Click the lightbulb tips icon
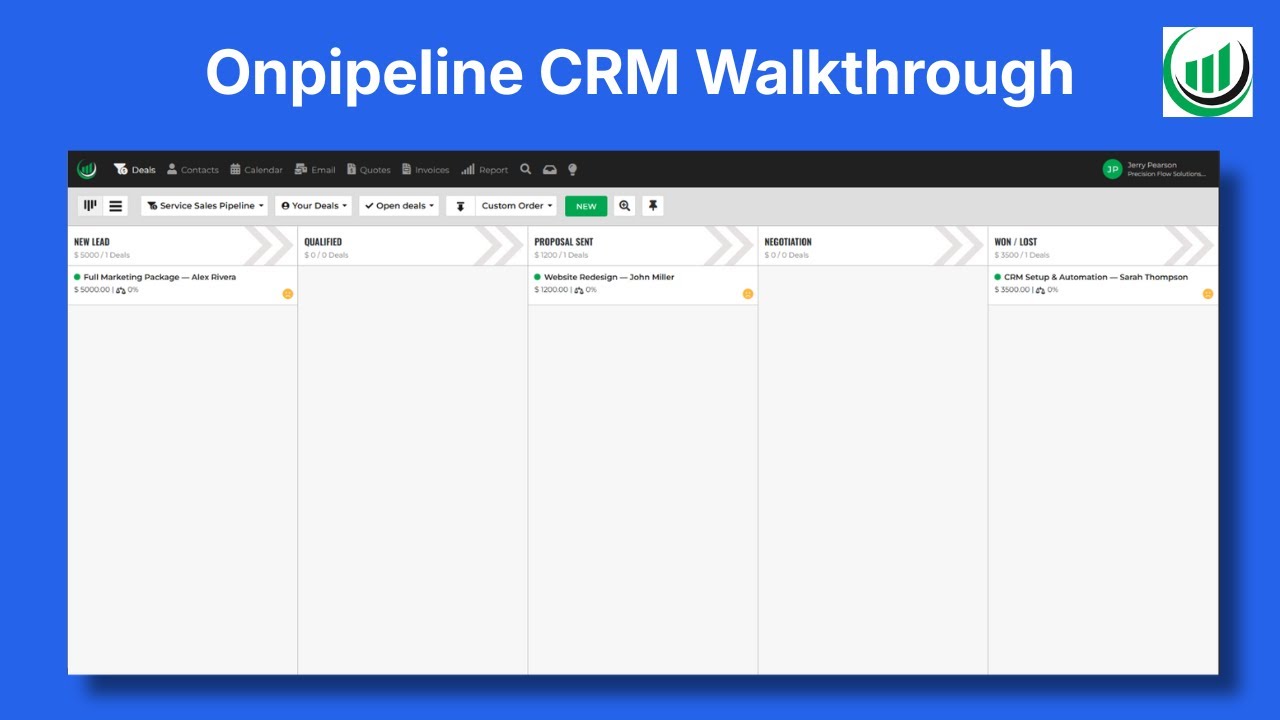Viewport: 1280px width, 720px height. 573,170
